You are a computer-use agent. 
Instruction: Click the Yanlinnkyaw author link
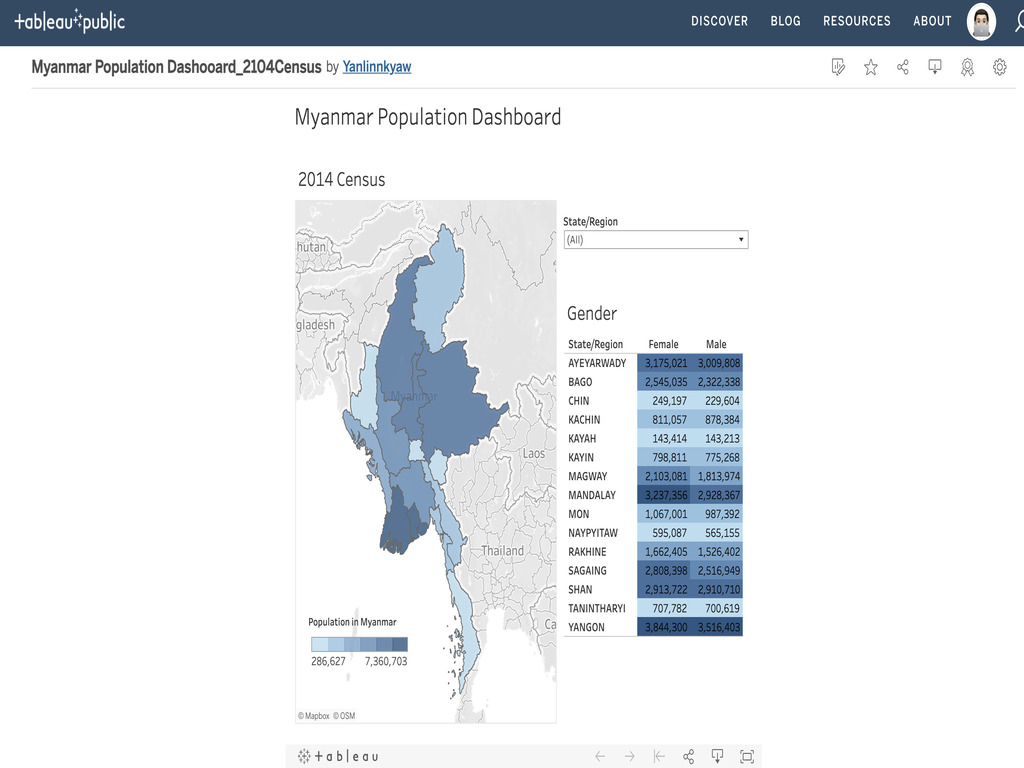(376, 66)
